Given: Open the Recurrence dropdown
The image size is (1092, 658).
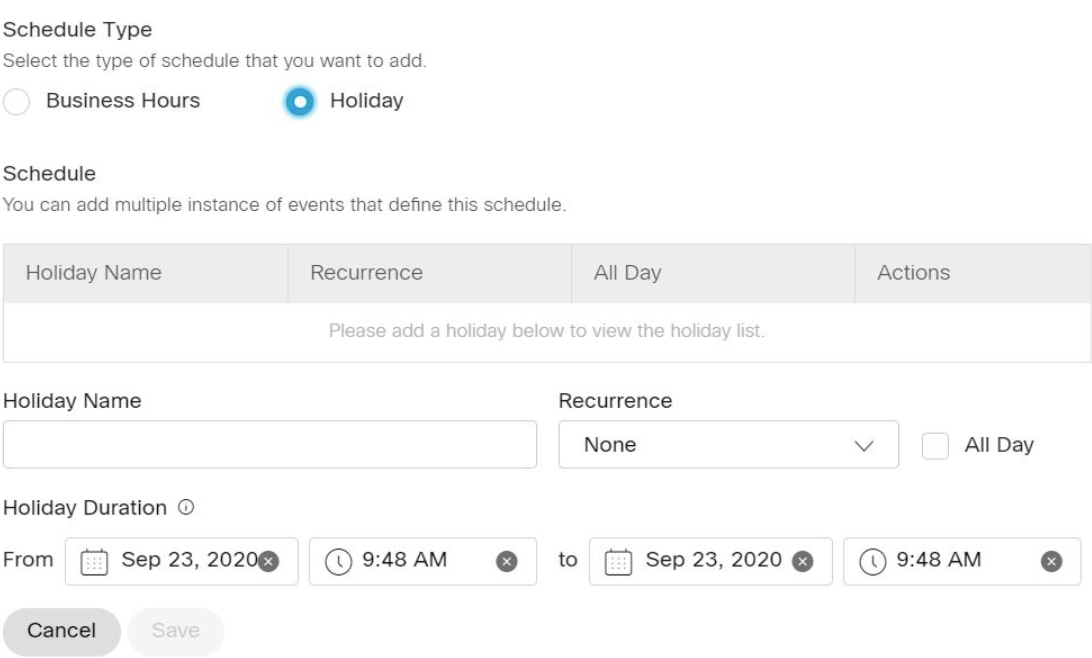Looking at the screenshot, I should click(x=728, y=445).
